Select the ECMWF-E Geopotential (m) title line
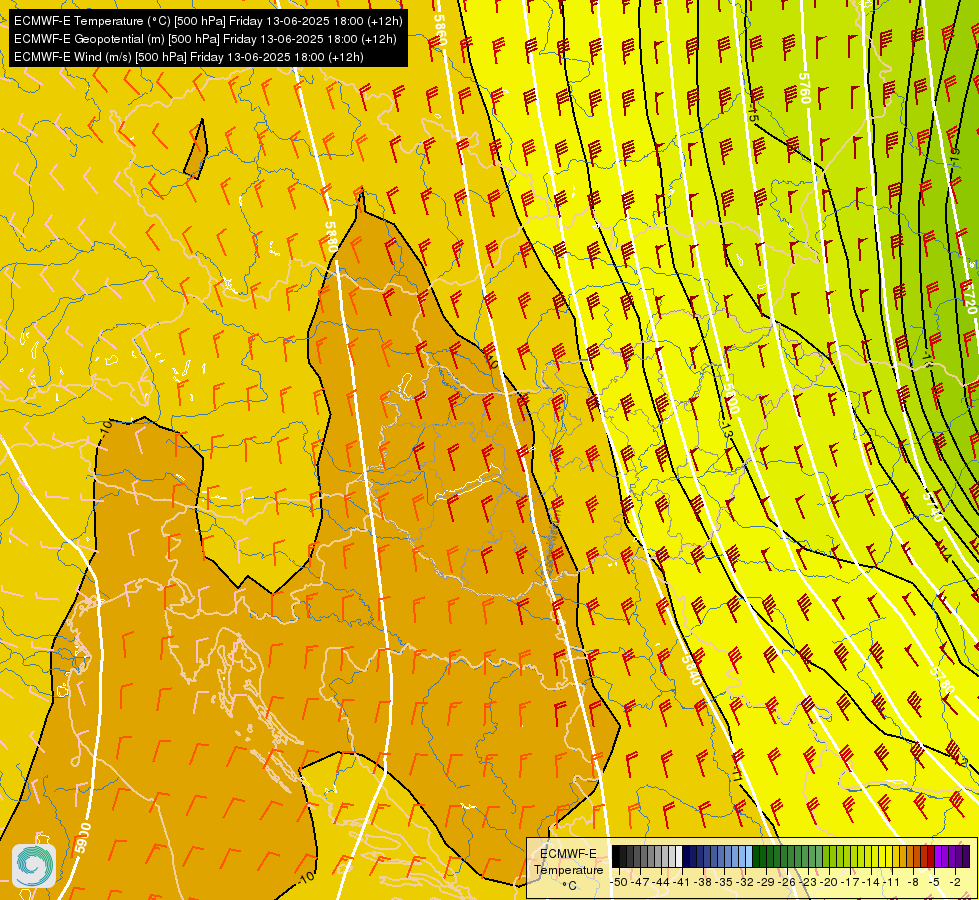Image resolution: width=979 pixels, height=900 pixels. tap(205, 39)
